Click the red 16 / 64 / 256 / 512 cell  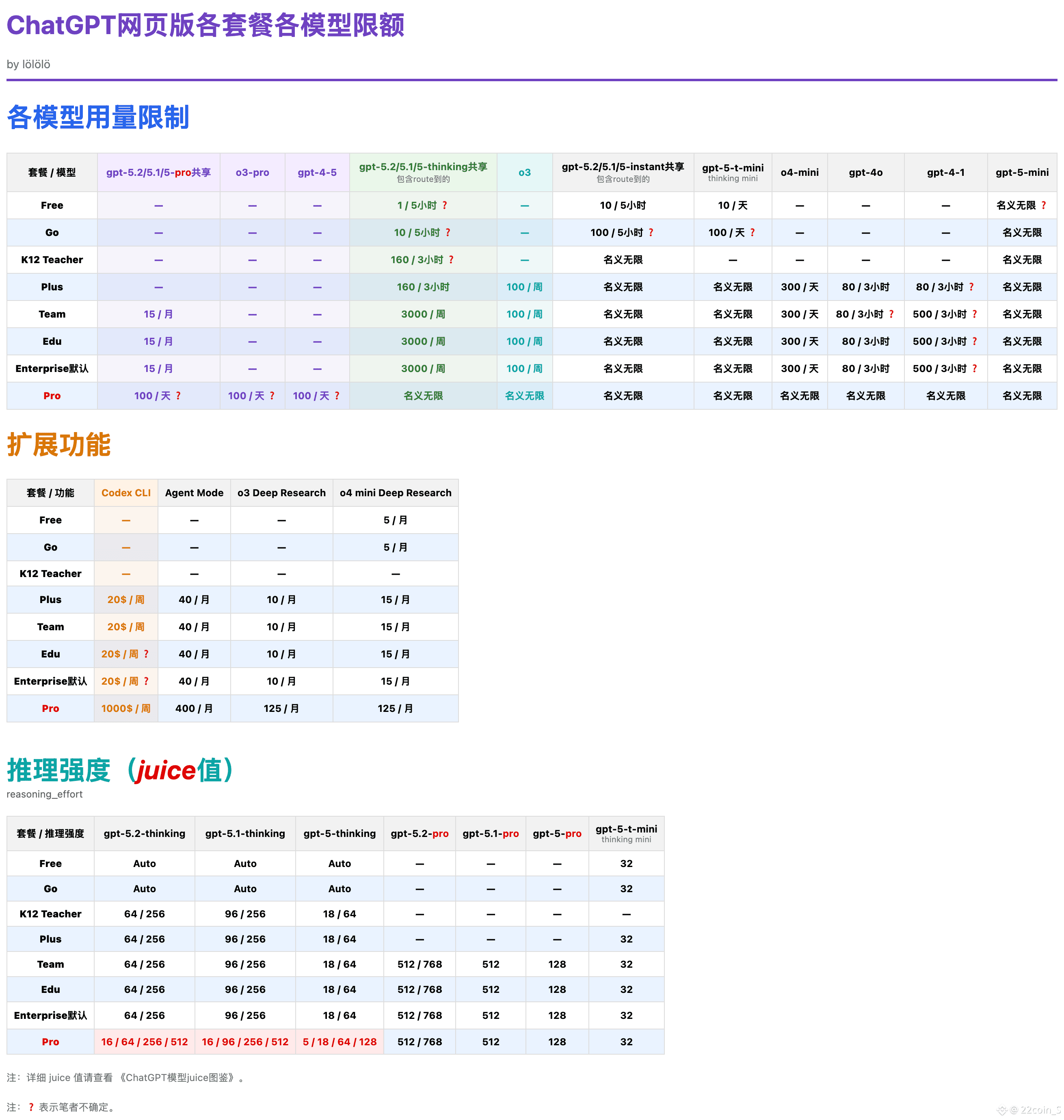pyautogui.click(x=144, y=1042)
